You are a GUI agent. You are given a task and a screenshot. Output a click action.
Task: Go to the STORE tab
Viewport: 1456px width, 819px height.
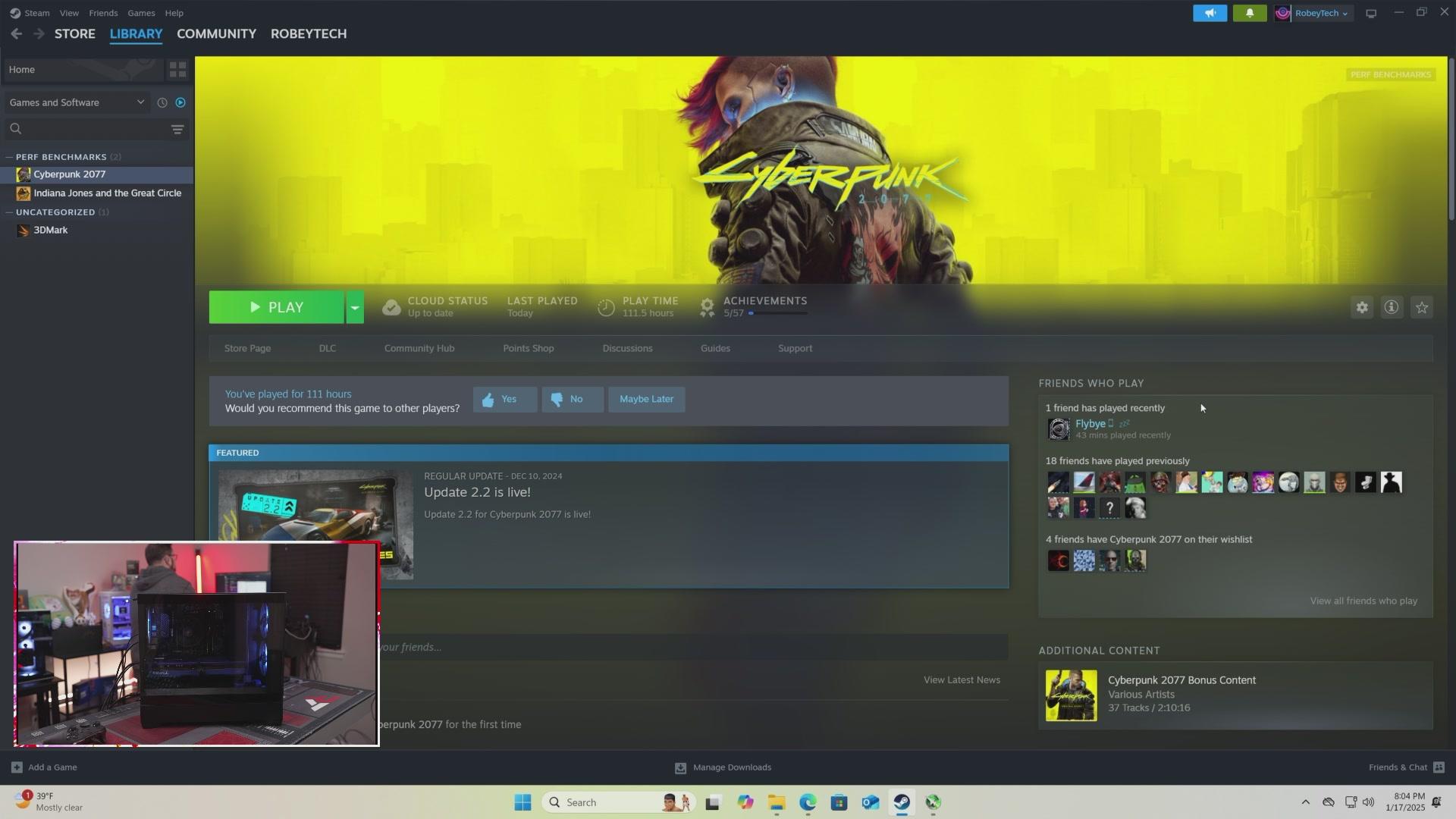coord(75,33)
